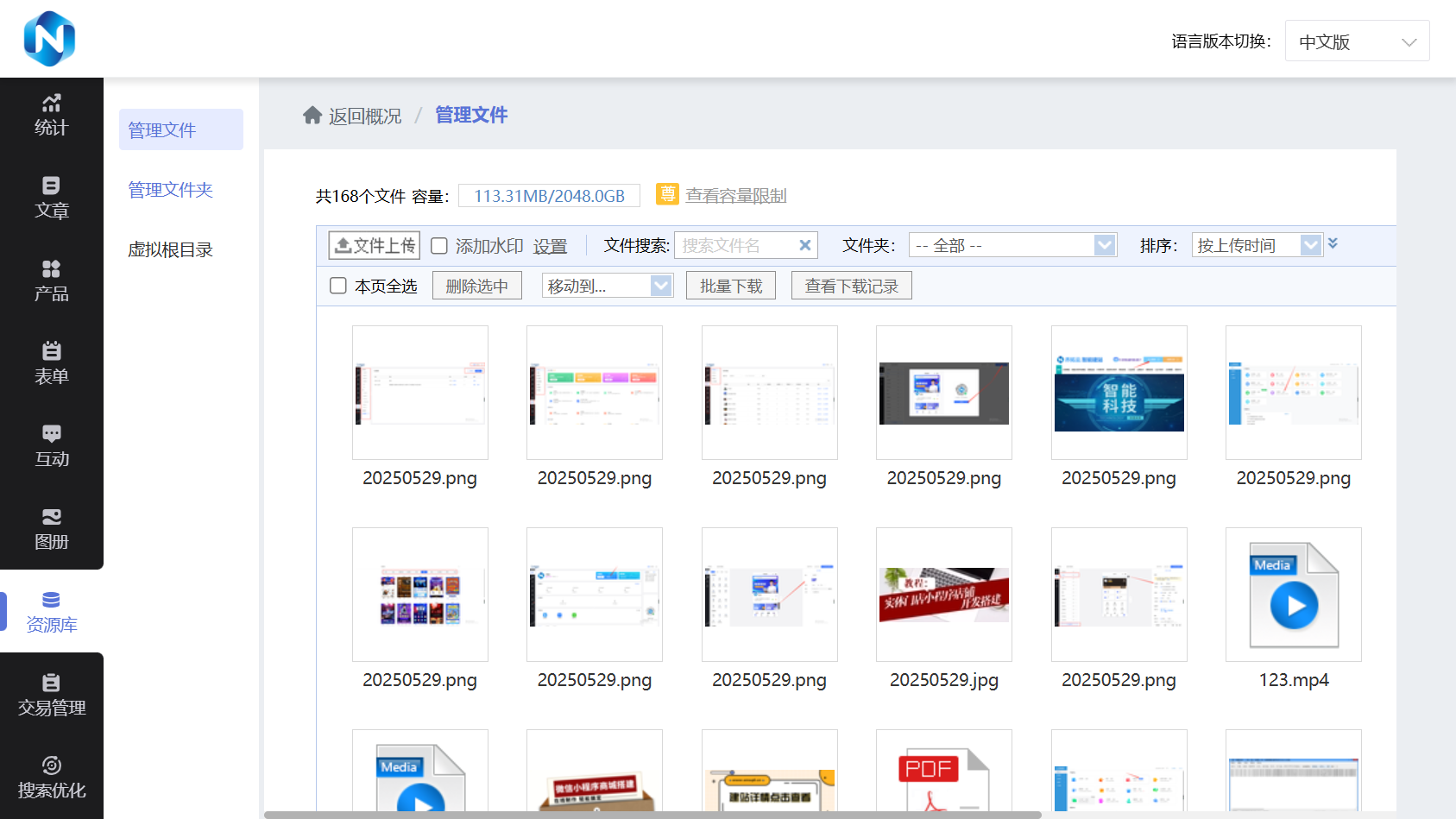Switch to the 管理文件夹 menu item
This screenshot has height=819, width=1456.
click(170, 190)
